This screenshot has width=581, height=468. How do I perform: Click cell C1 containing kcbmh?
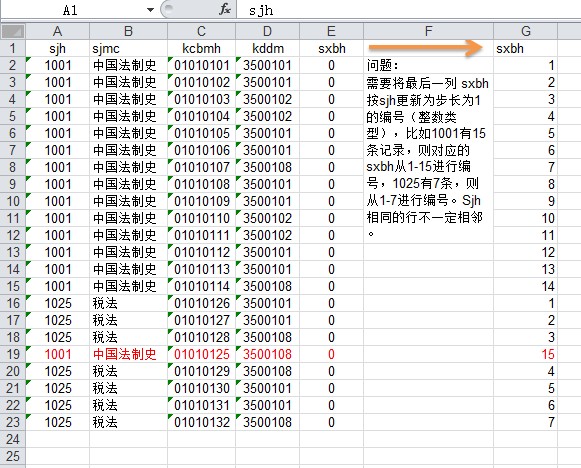click(x=201, y=48)
